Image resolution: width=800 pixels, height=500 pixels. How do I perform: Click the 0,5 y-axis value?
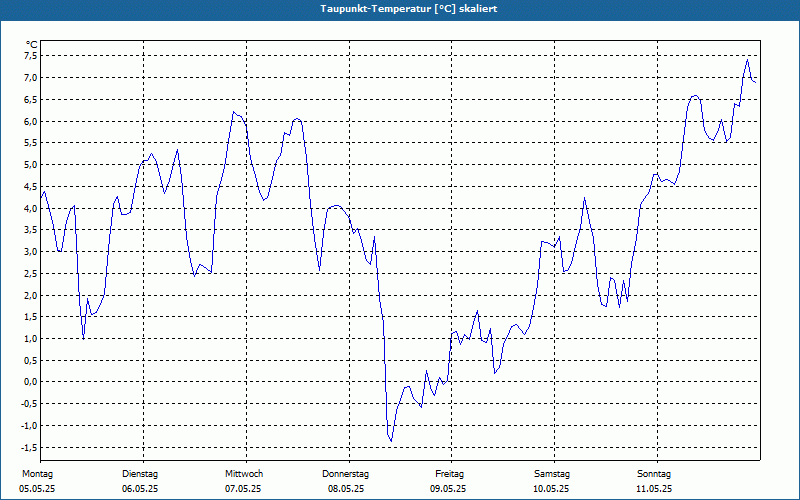click(x=31, y=361)
